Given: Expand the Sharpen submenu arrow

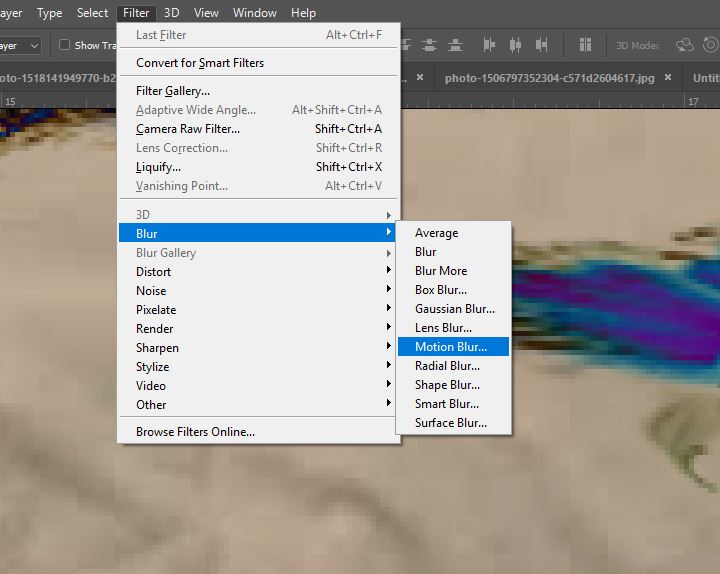Looking at the screenshot, I should (388, 346).
